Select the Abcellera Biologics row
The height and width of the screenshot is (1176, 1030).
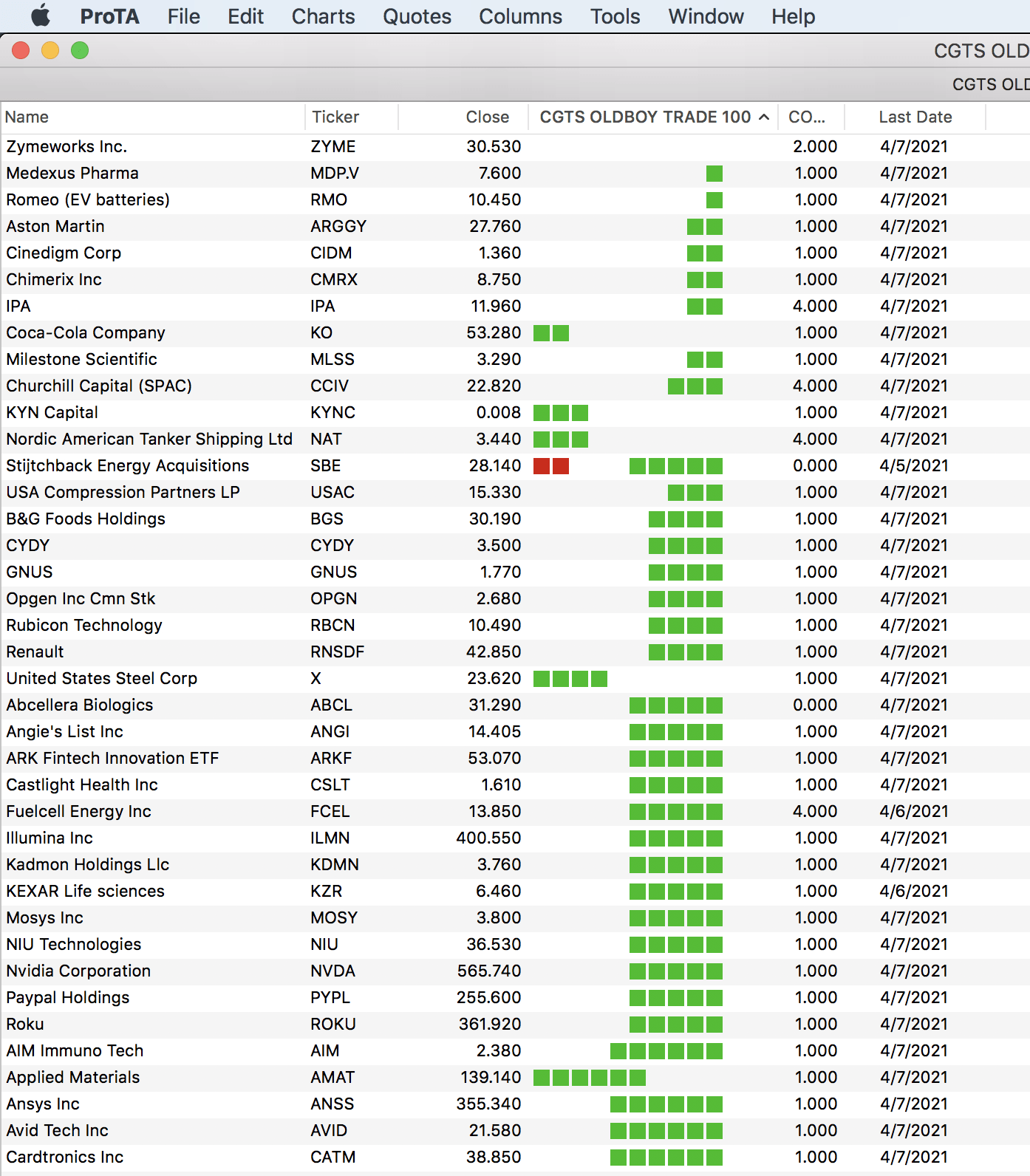(x=515, y=705)
